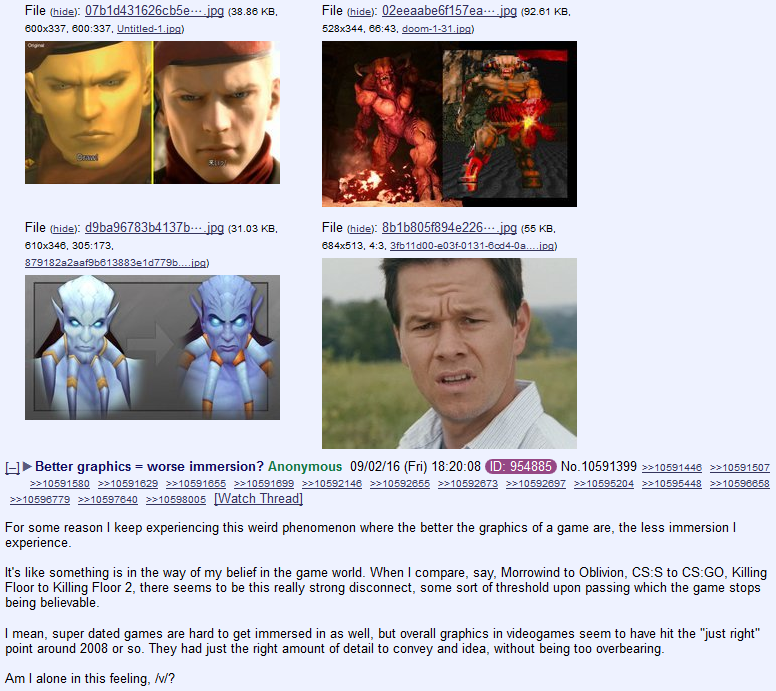Click the Watch Thread button

tap(258, 498)
